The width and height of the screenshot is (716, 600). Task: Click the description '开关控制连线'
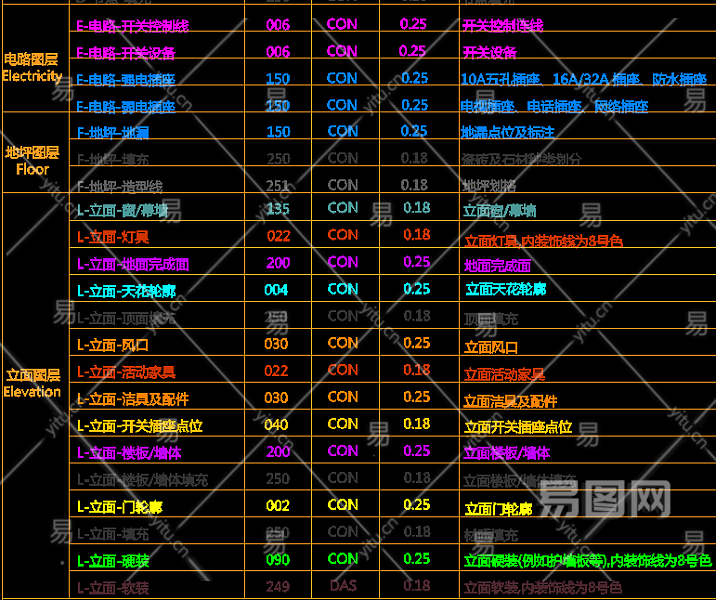point(503,26)
